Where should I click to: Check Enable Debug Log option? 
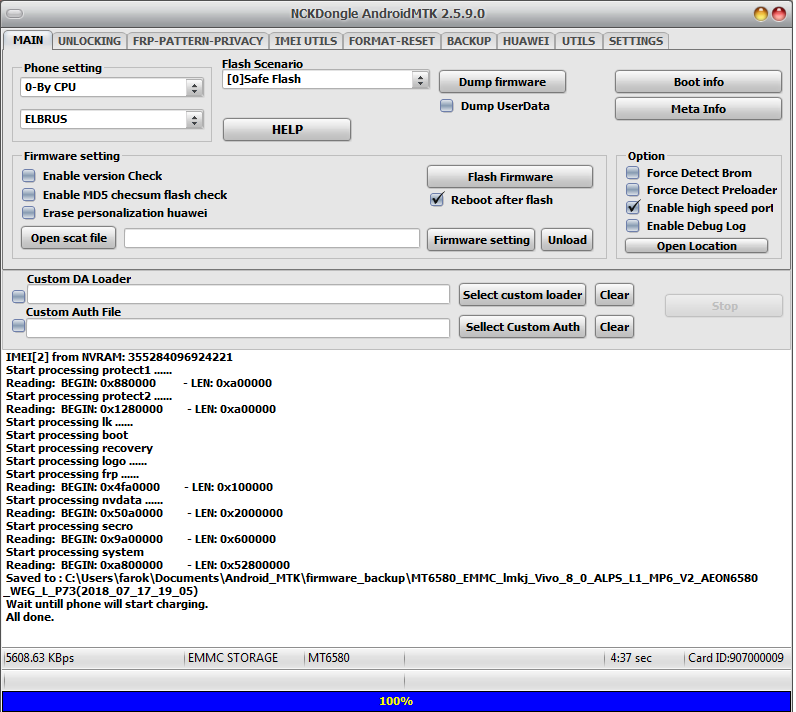[633, 225]
